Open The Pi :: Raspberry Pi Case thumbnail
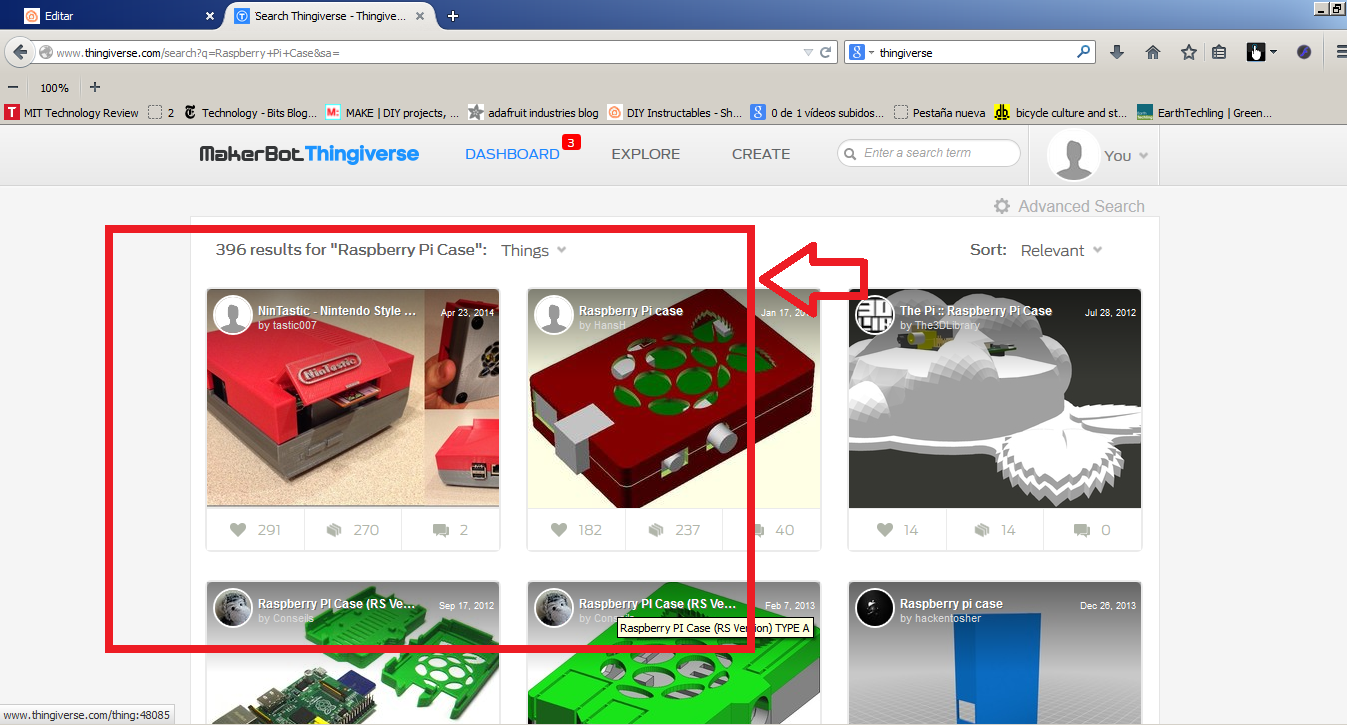This screenshot has width=1347, height=725. 995,398
